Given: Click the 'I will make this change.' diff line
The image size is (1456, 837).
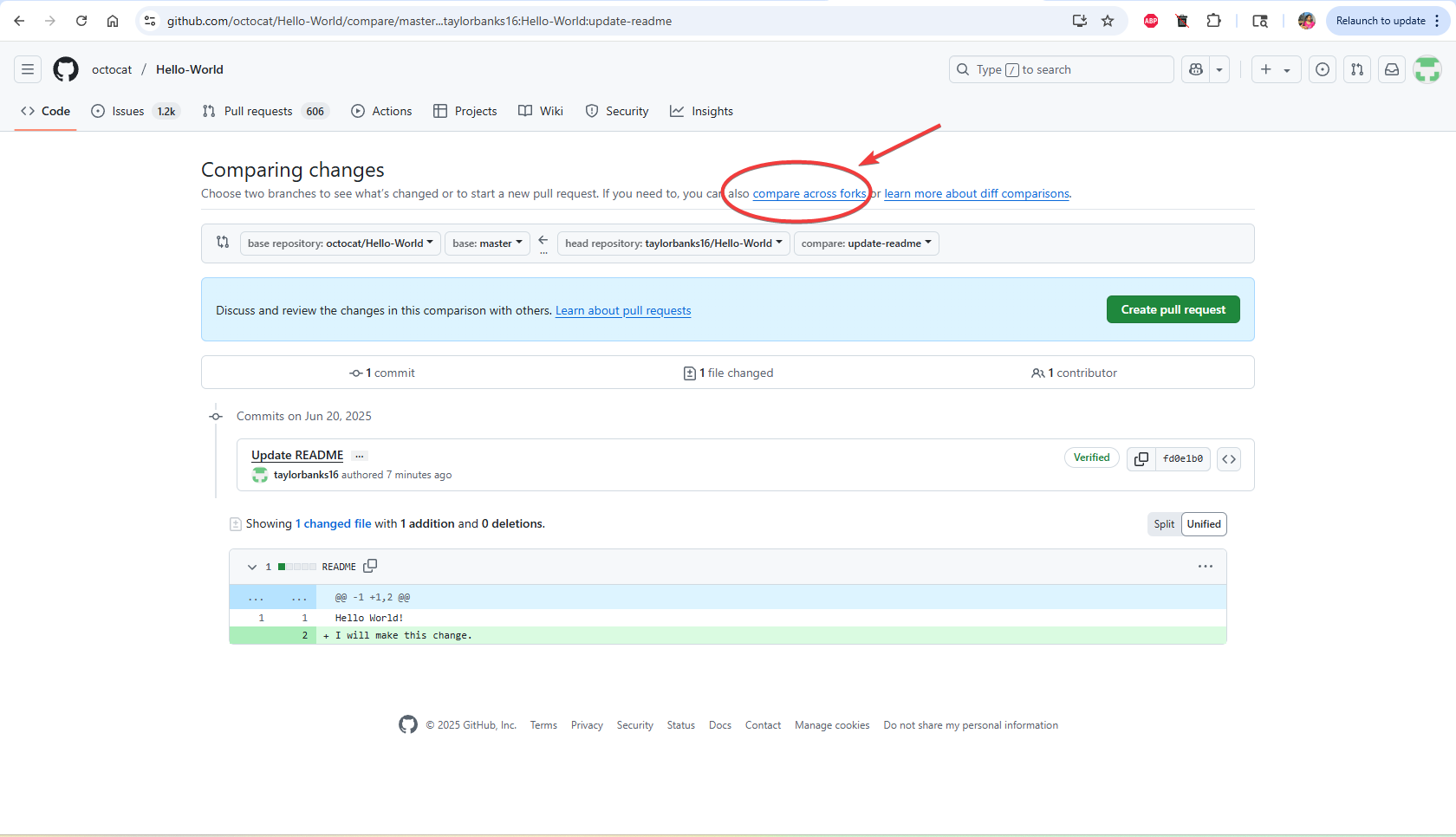Looking at the screenshot, I should click(x=728, y=635).
